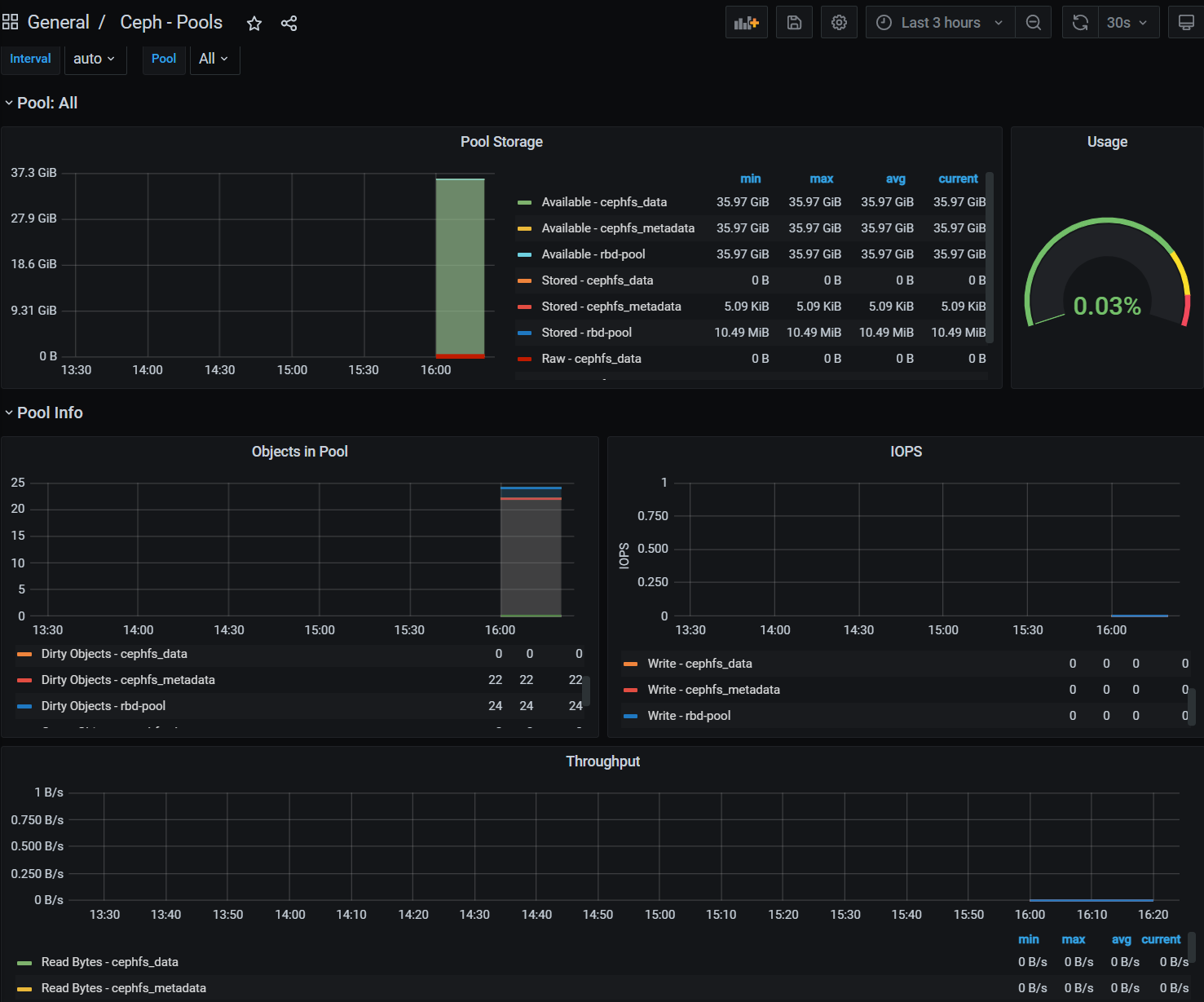Toggle Stored - rbd-pool series

587,333
